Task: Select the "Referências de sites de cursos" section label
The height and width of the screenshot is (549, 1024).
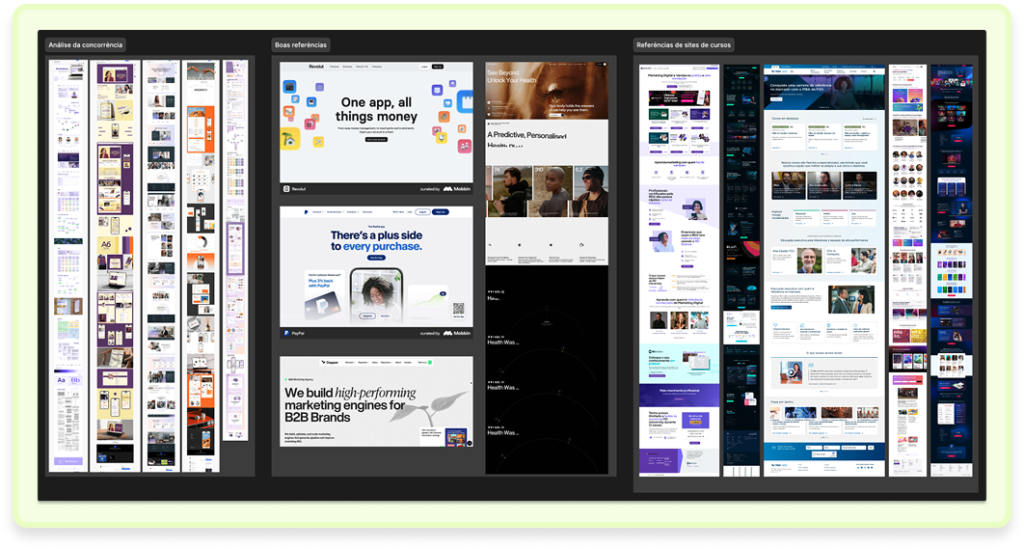Action: coord(684,45)
